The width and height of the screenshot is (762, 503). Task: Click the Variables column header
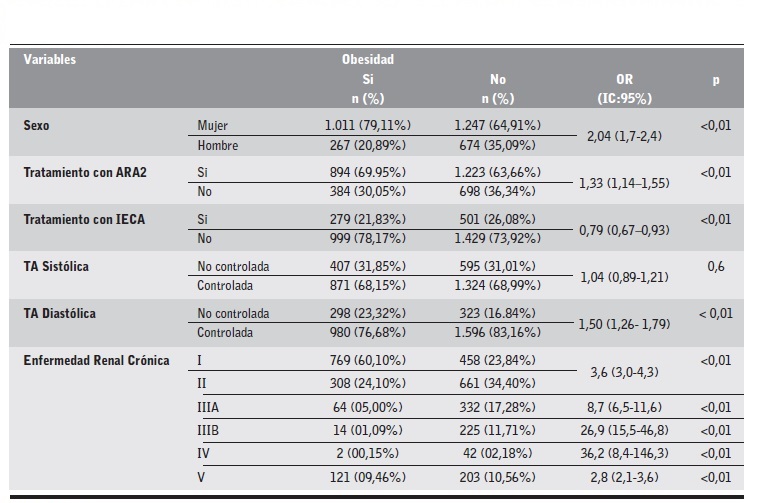pos(50,59)
